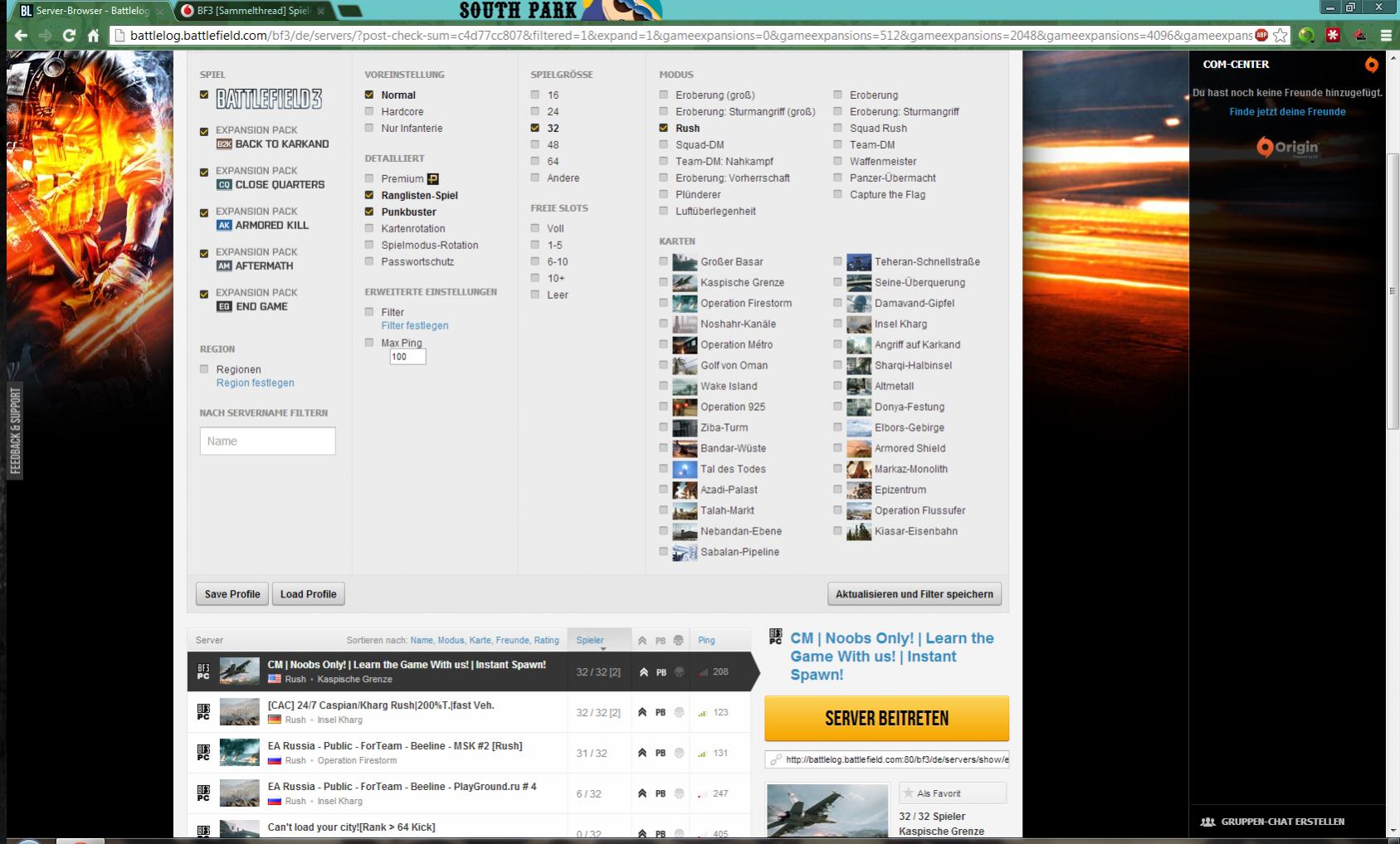Check the Regionen filter checkbox

click(204, 369)
